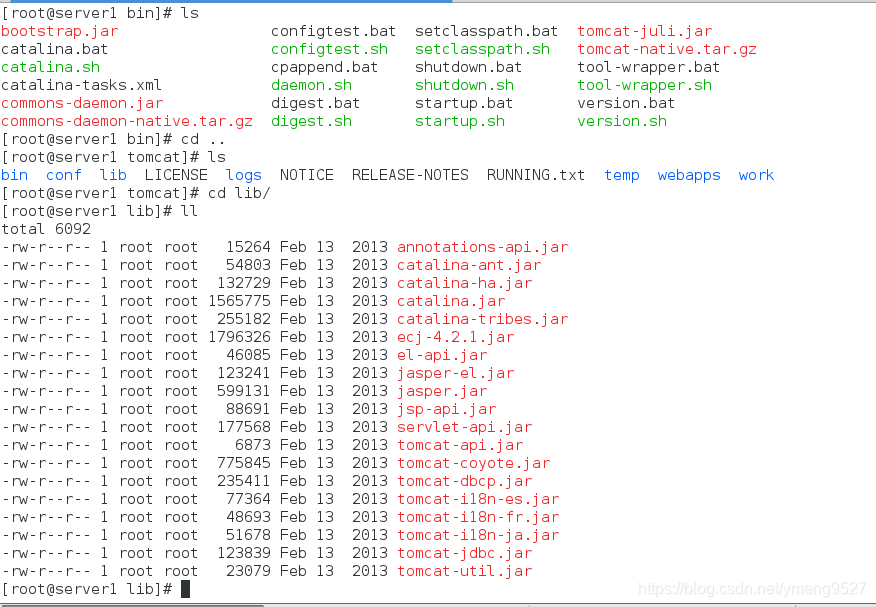This screenshot has width=876, height=607.
Task: Click startup.bat filename
Action: coord(464,103)
